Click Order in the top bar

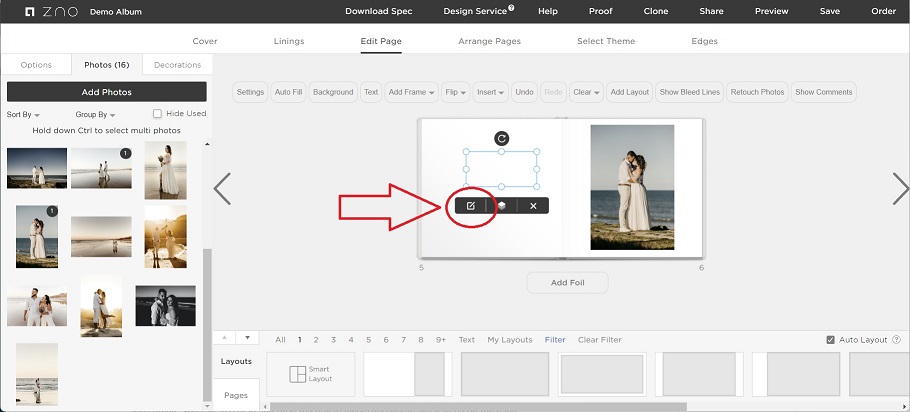884,11
